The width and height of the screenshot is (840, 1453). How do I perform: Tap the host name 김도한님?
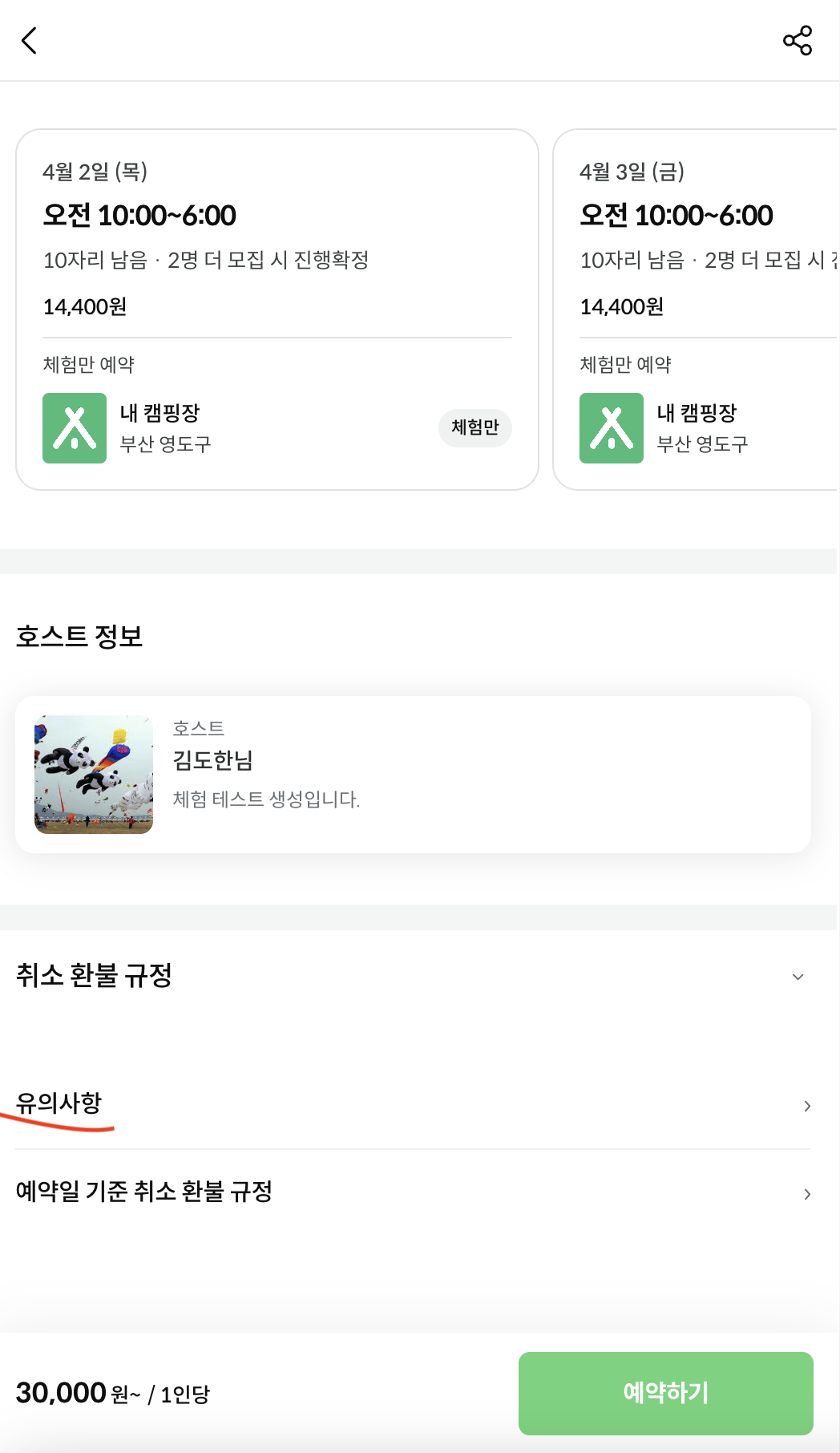pos(213,760)
